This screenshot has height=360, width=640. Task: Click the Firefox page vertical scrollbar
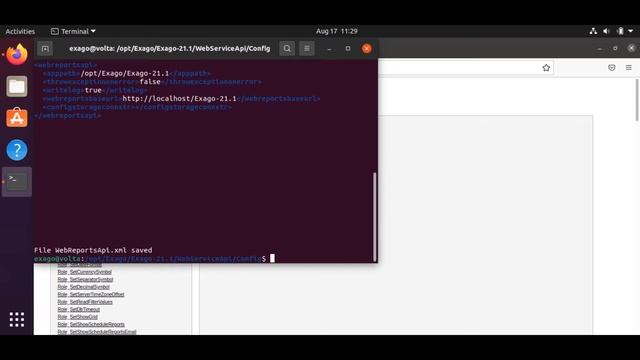pyautogui.click(x=637, y=100)
